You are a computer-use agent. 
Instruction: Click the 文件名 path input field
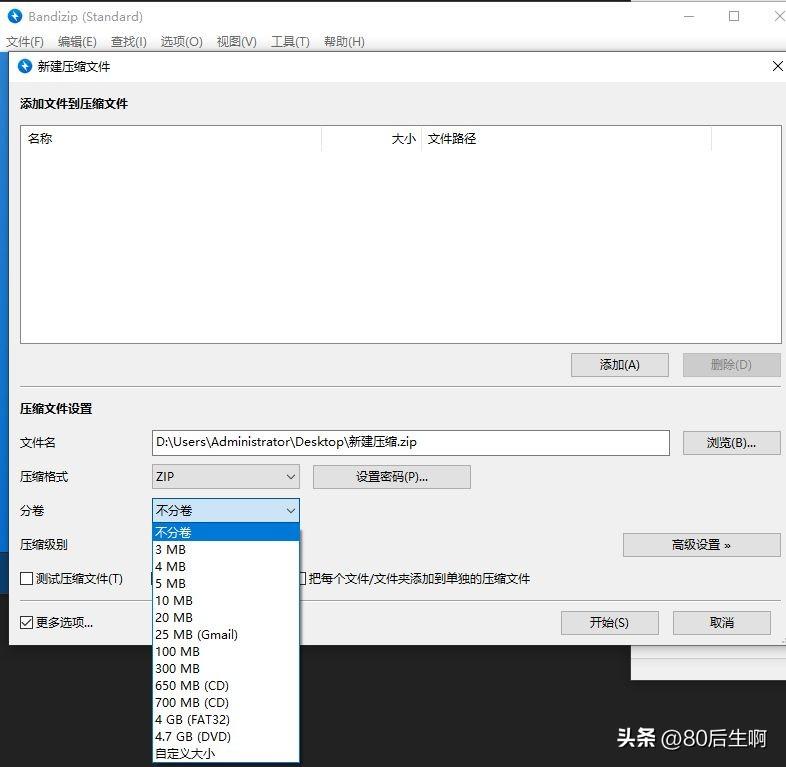point(411,443)
